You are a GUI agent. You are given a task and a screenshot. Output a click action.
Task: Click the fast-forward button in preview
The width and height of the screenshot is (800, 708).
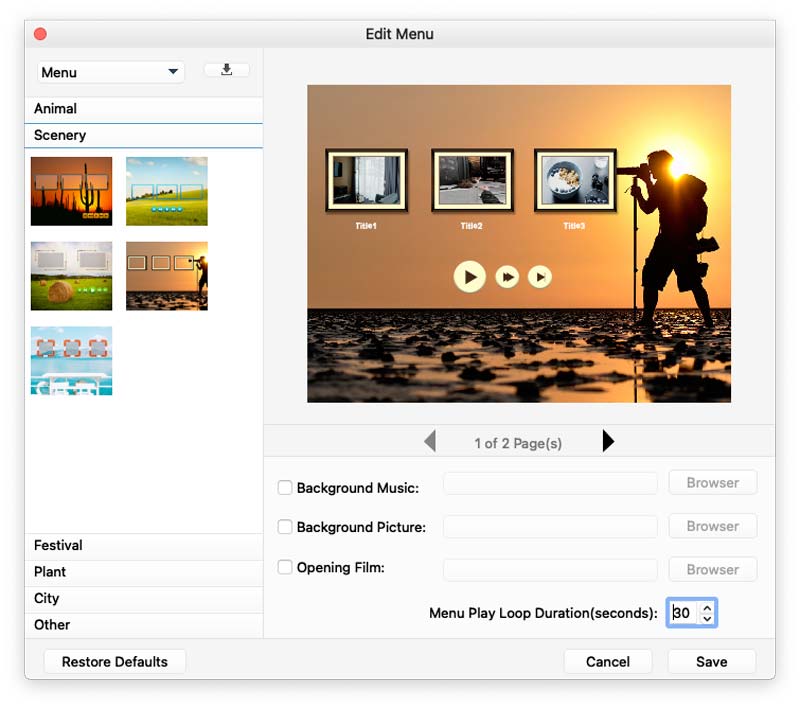507,277
